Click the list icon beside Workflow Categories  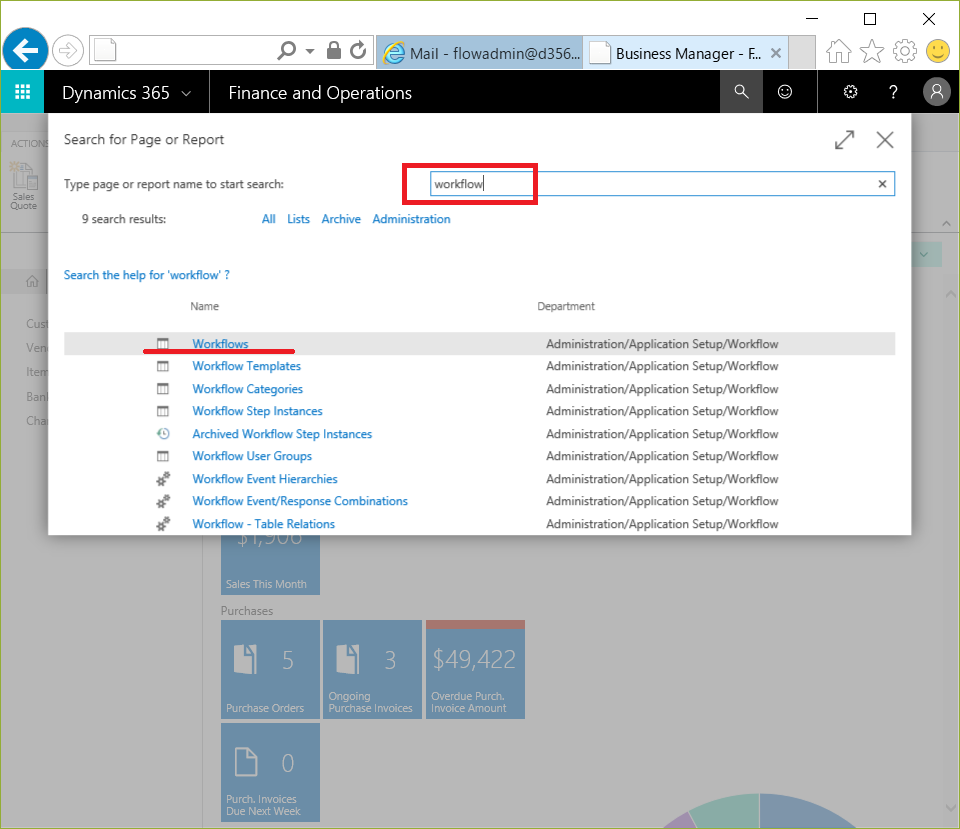click(x=163, y=389)
